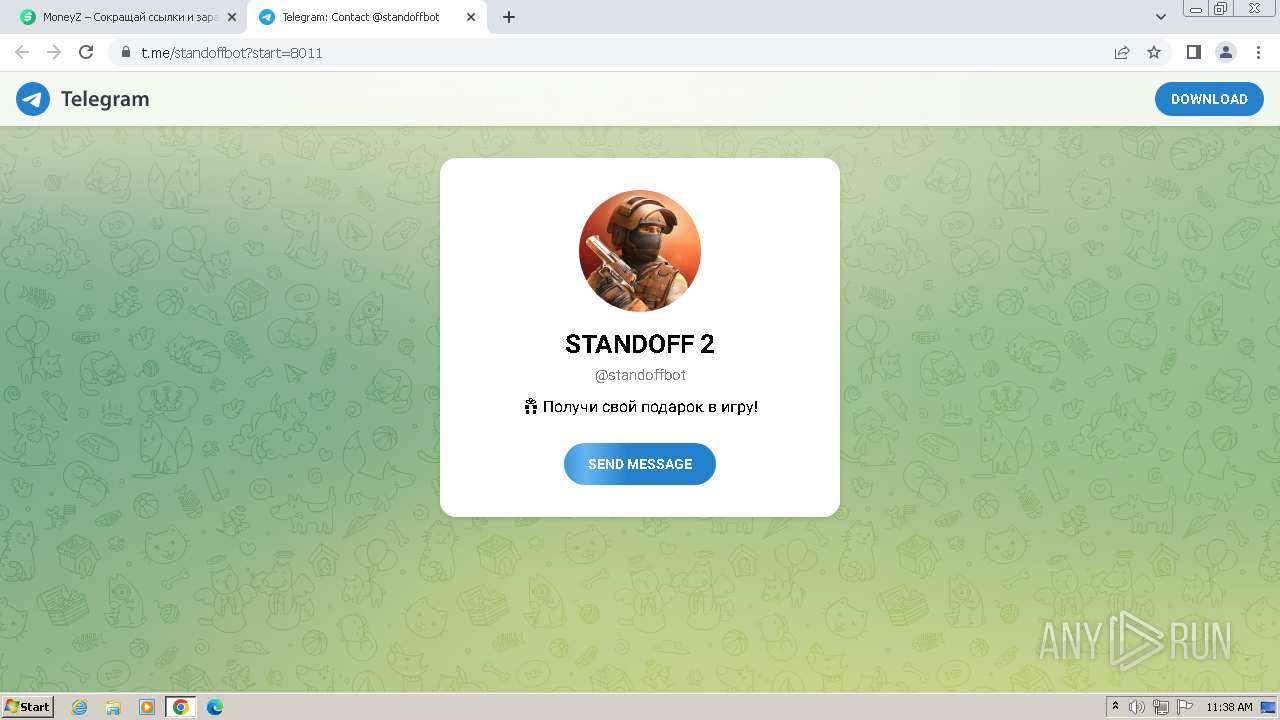
Task: Open File Explorer from taskbar
Action: pos(113,707)
